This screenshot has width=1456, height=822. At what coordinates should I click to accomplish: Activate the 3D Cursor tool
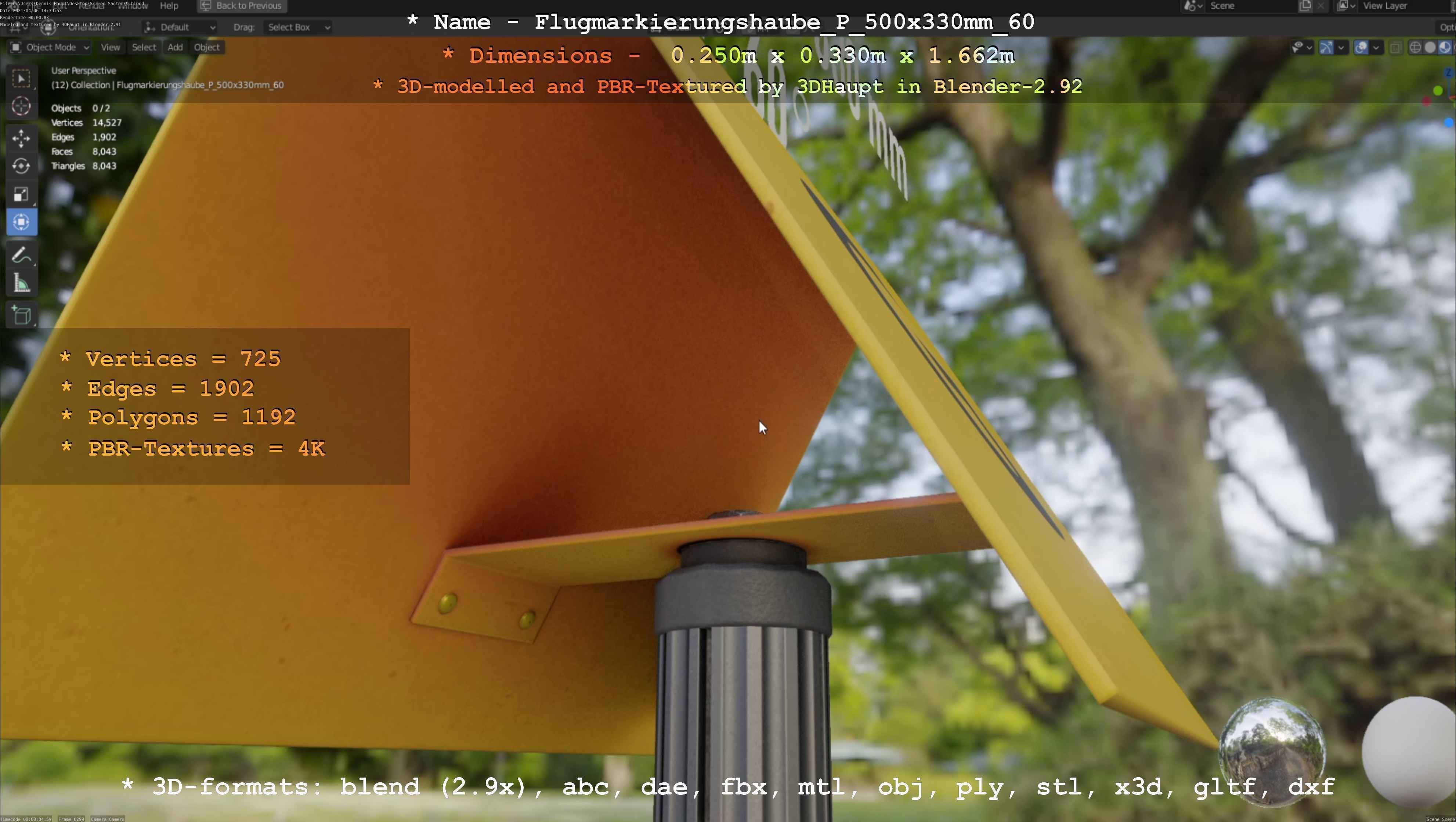[x=21, y=106]
